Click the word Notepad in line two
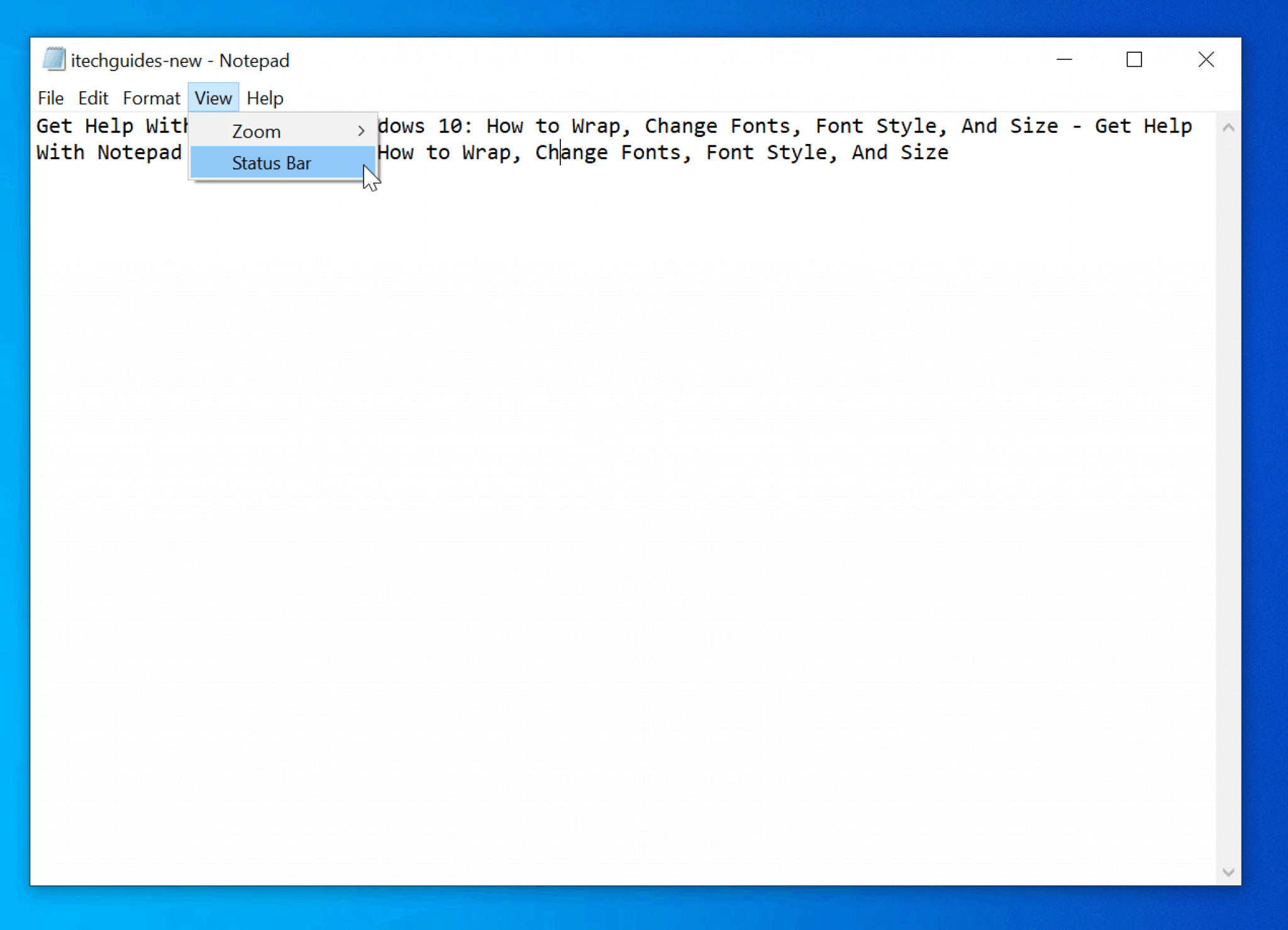Screen dimensions: 1288x930 (139, 152)
